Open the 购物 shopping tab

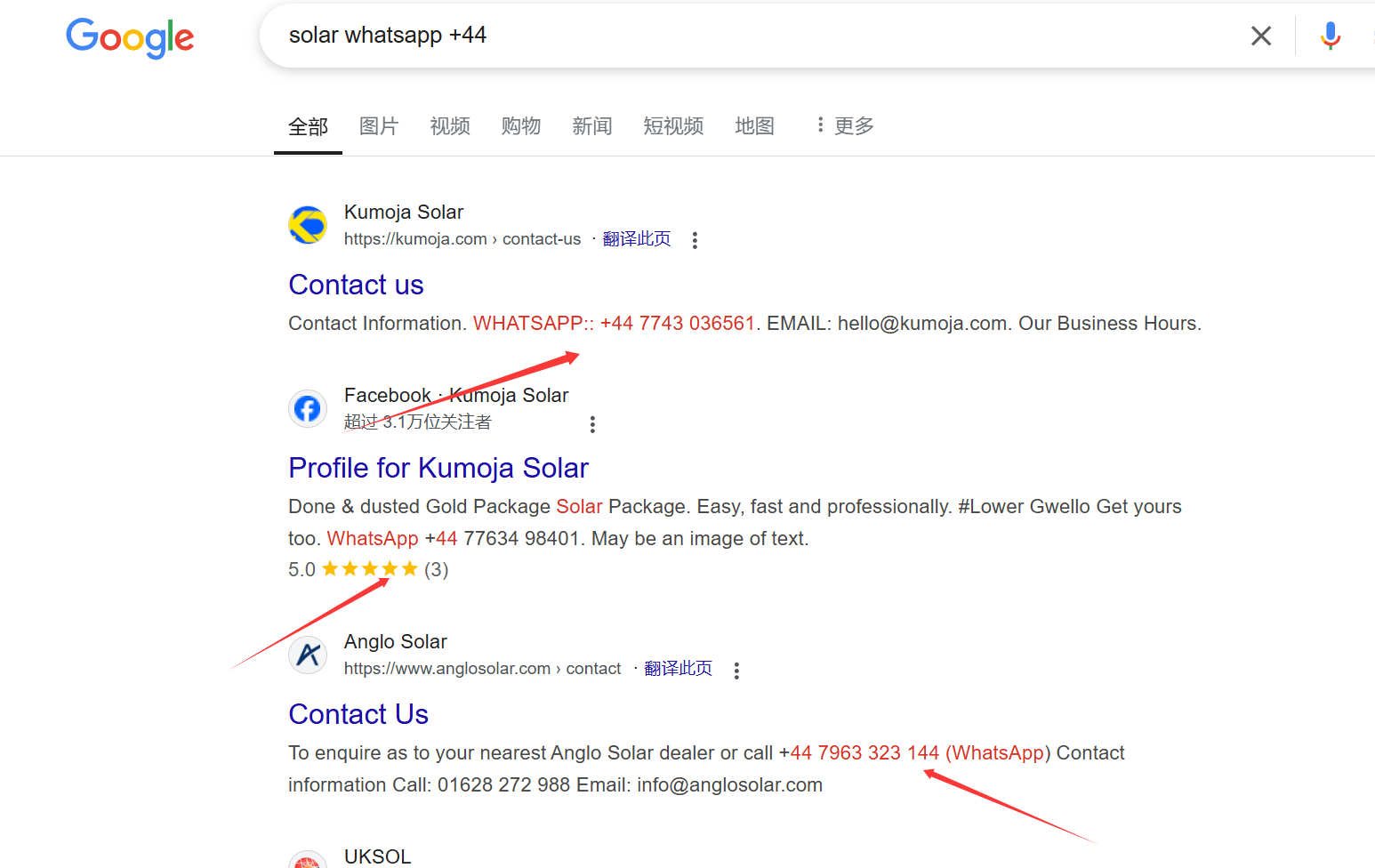[520, 126]
